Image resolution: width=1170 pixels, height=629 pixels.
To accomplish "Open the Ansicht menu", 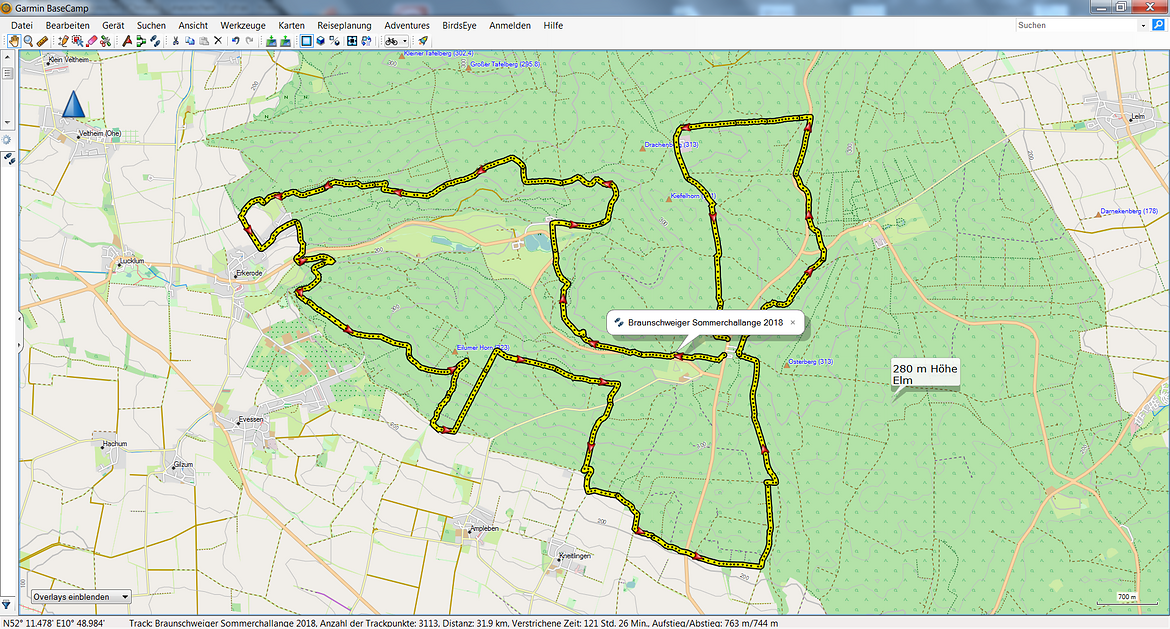I will pos(193,25).
